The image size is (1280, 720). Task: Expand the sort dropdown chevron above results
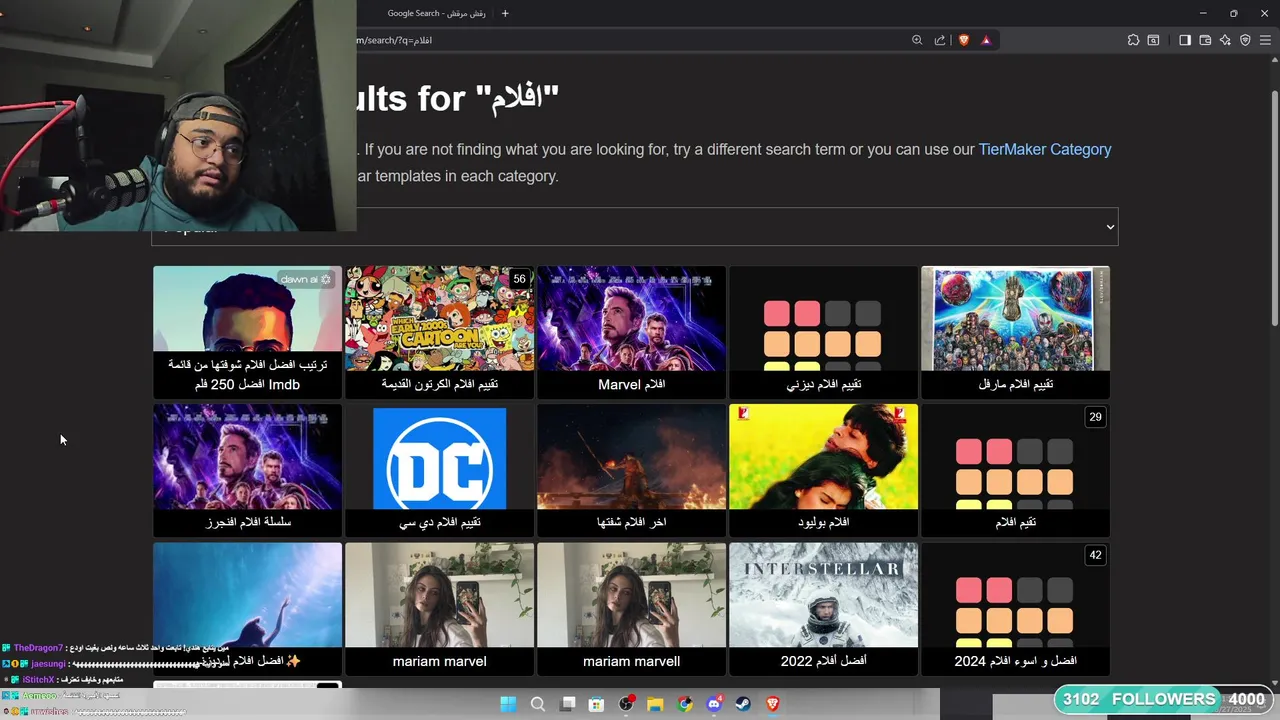(x=1110, y=227)
